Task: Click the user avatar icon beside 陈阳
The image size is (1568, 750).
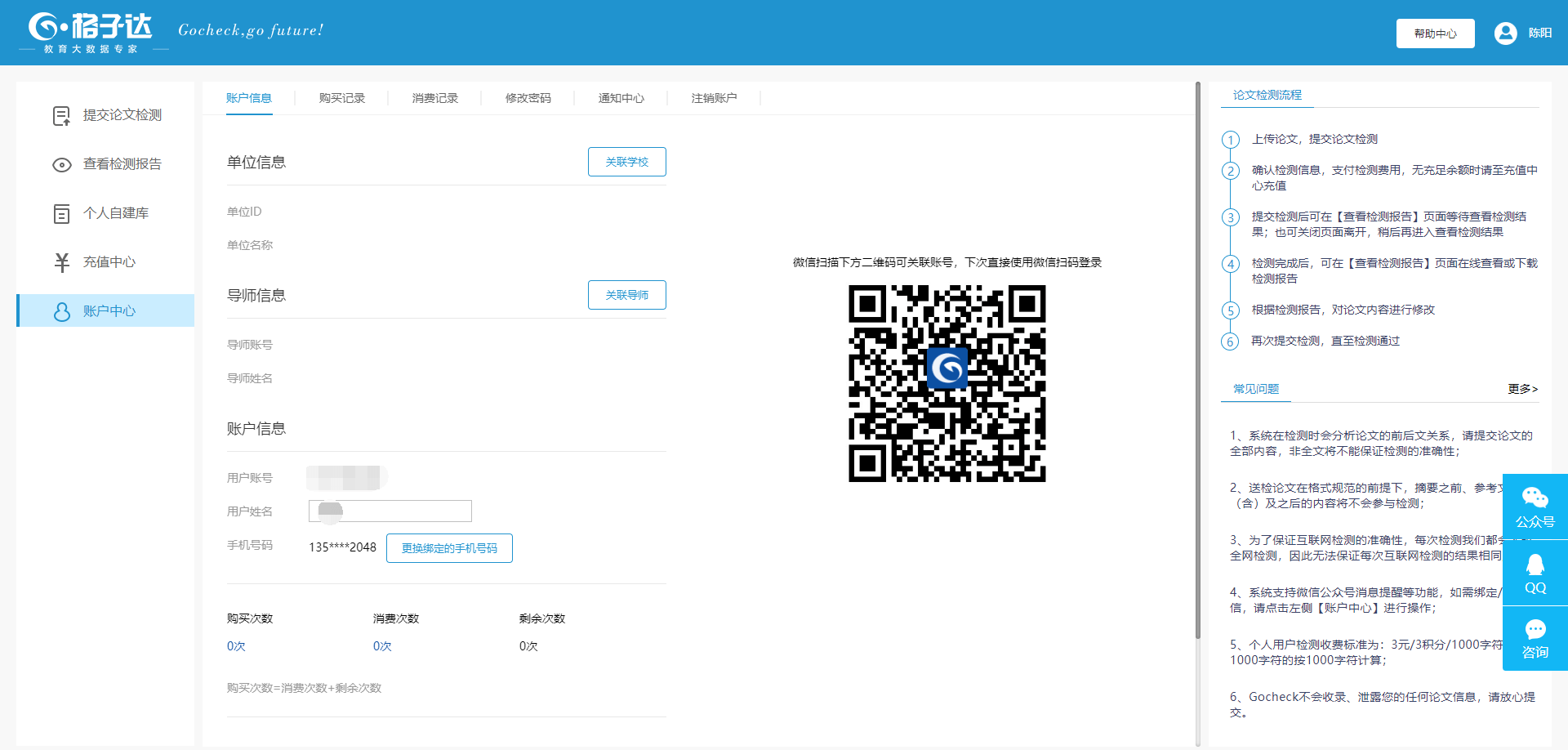Action: 1505,33
